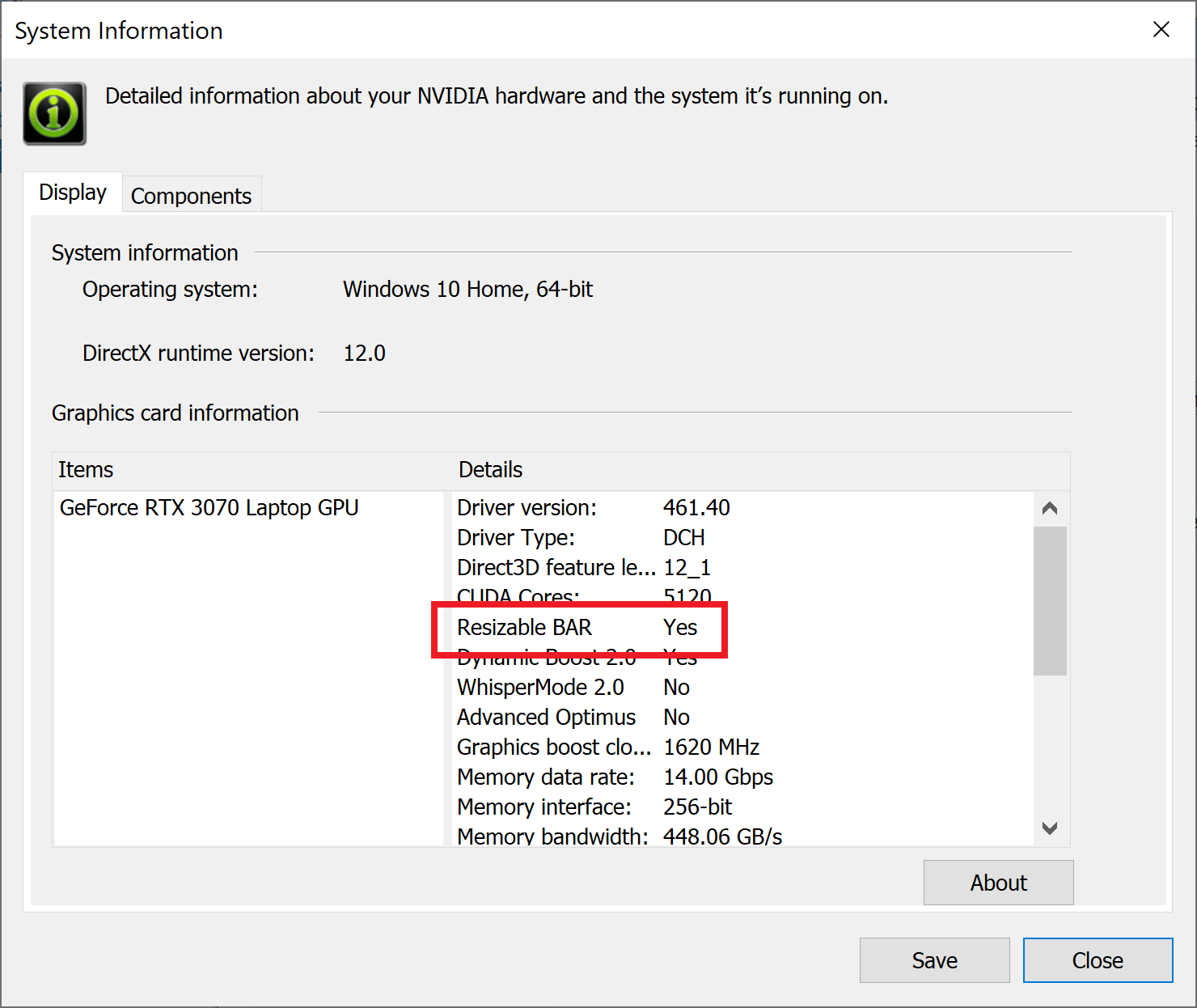Switch to the Components tab
Image resolution: width=1197 pixels, height=1008 pixels.
click(191, 196)
